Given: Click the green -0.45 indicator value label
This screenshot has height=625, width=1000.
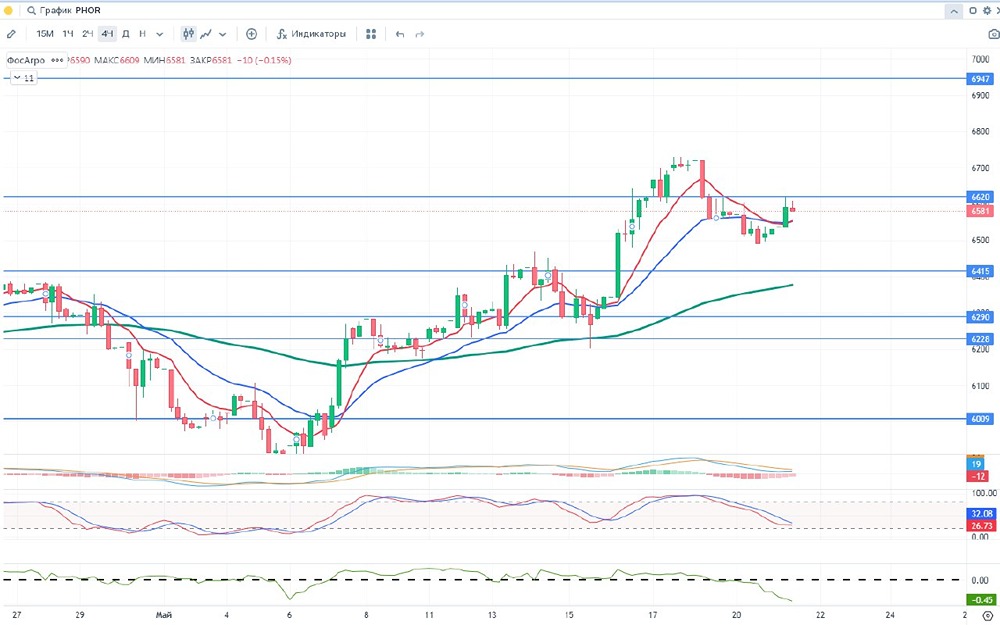Looking at the screenshot, I should tap(980, 600).
